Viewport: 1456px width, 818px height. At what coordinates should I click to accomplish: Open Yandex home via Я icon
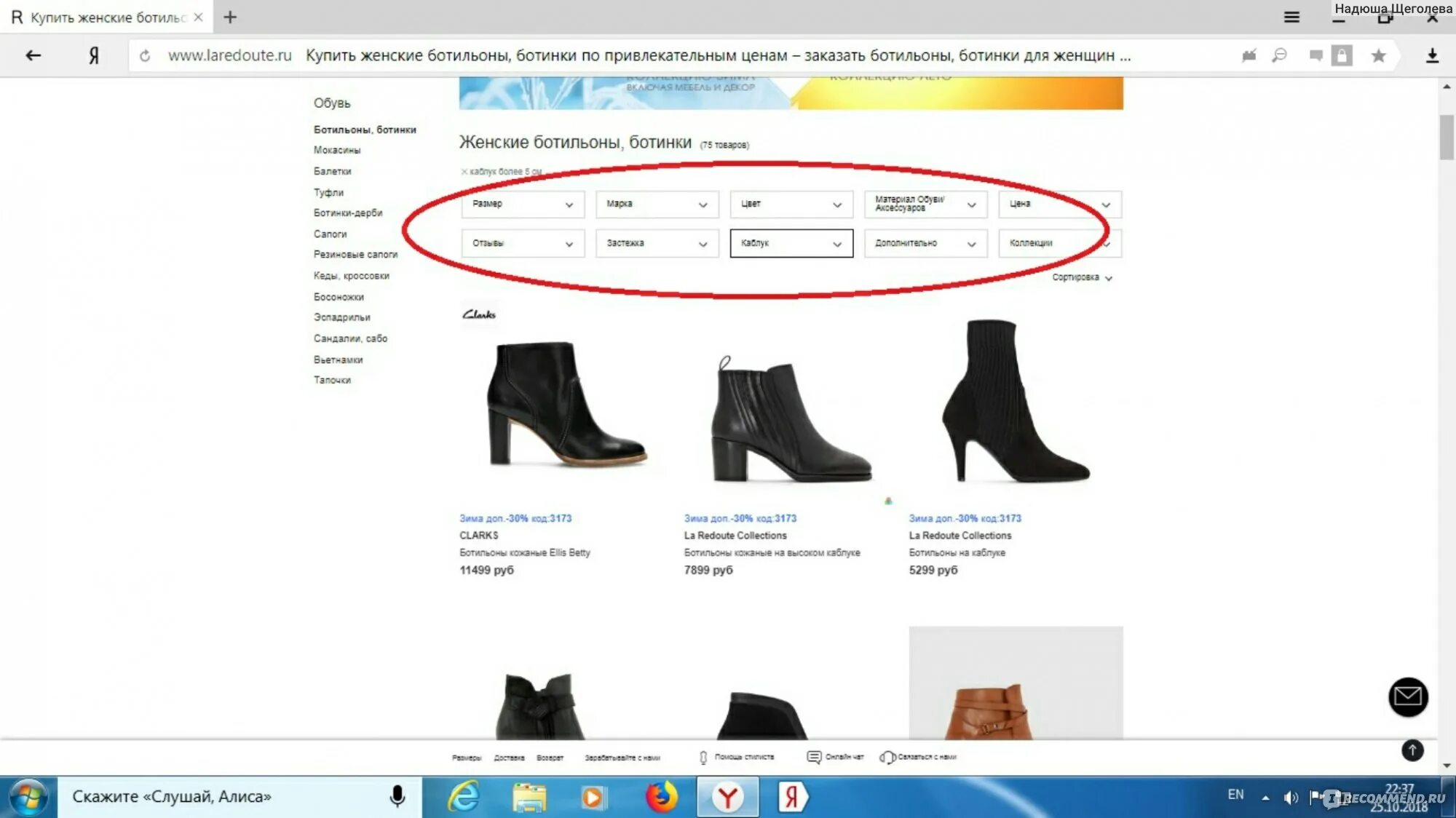94,55
